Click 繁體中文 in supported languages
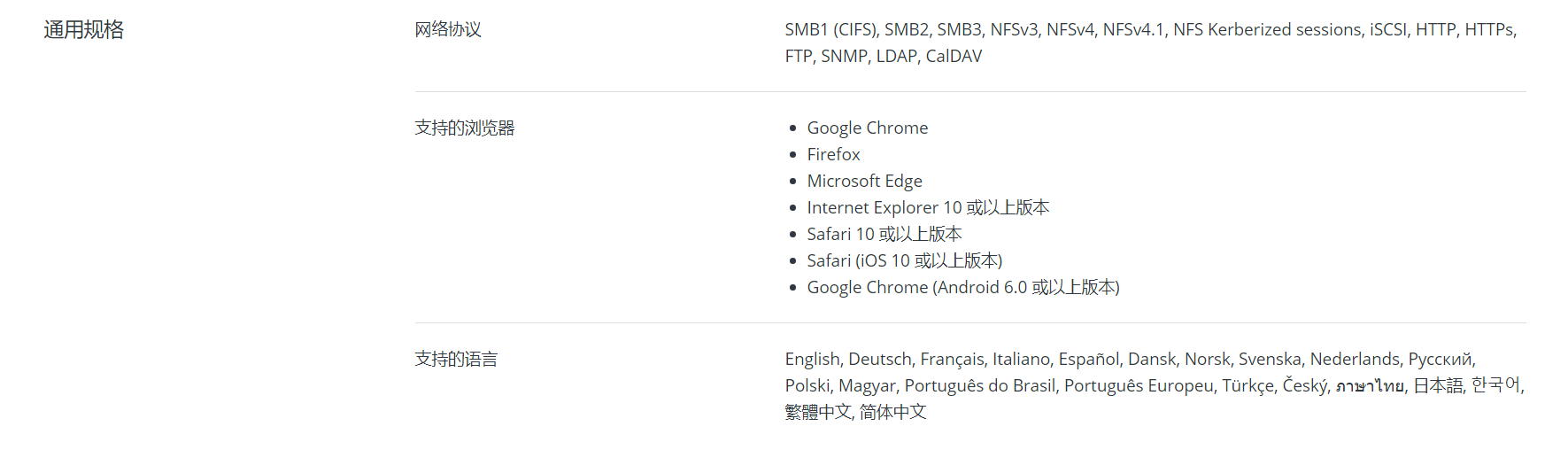This screenshot has width=1568, height=473. coord(817,413)
